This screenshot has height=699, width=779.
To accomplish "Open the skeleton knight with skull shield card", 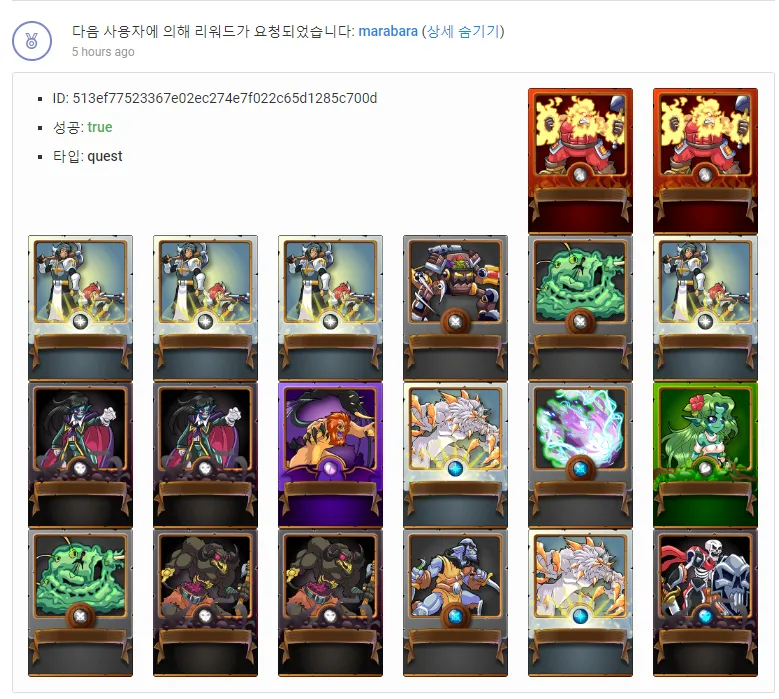I will [705, 603].
